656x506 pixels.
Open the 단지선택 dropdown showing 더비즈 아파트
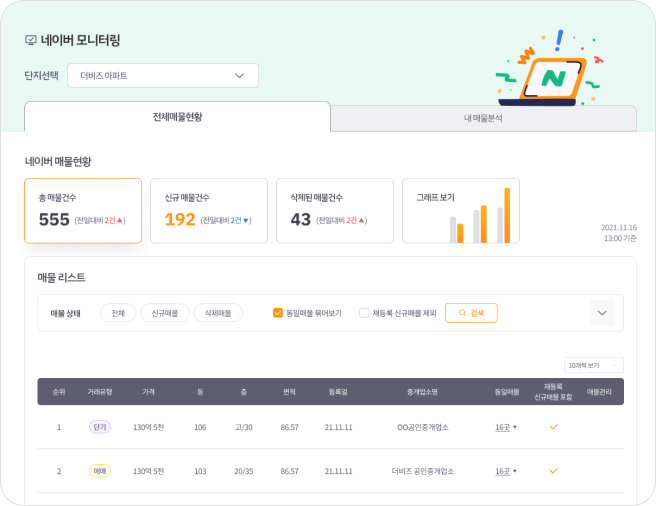(x=163, y=76)
